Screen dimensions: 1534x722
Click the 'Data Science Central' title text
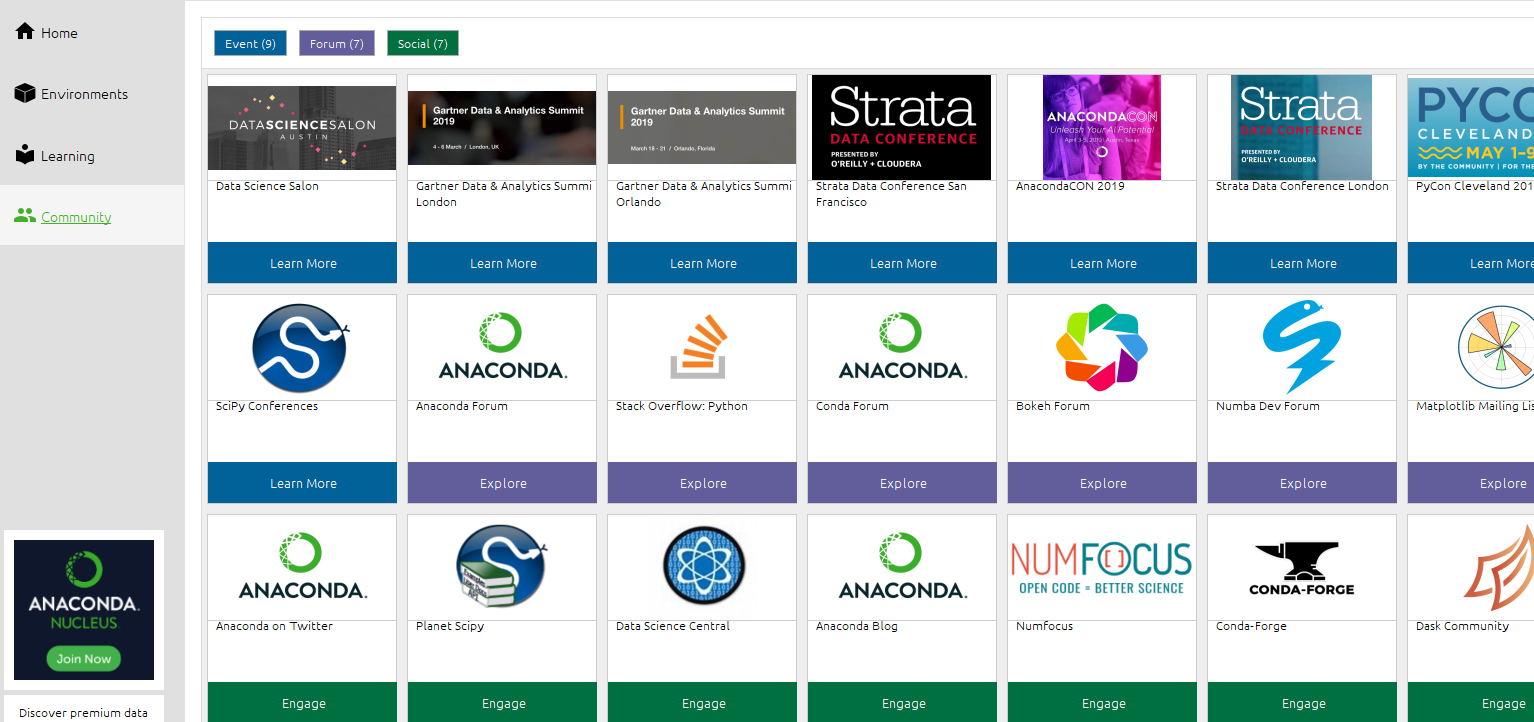673,626
